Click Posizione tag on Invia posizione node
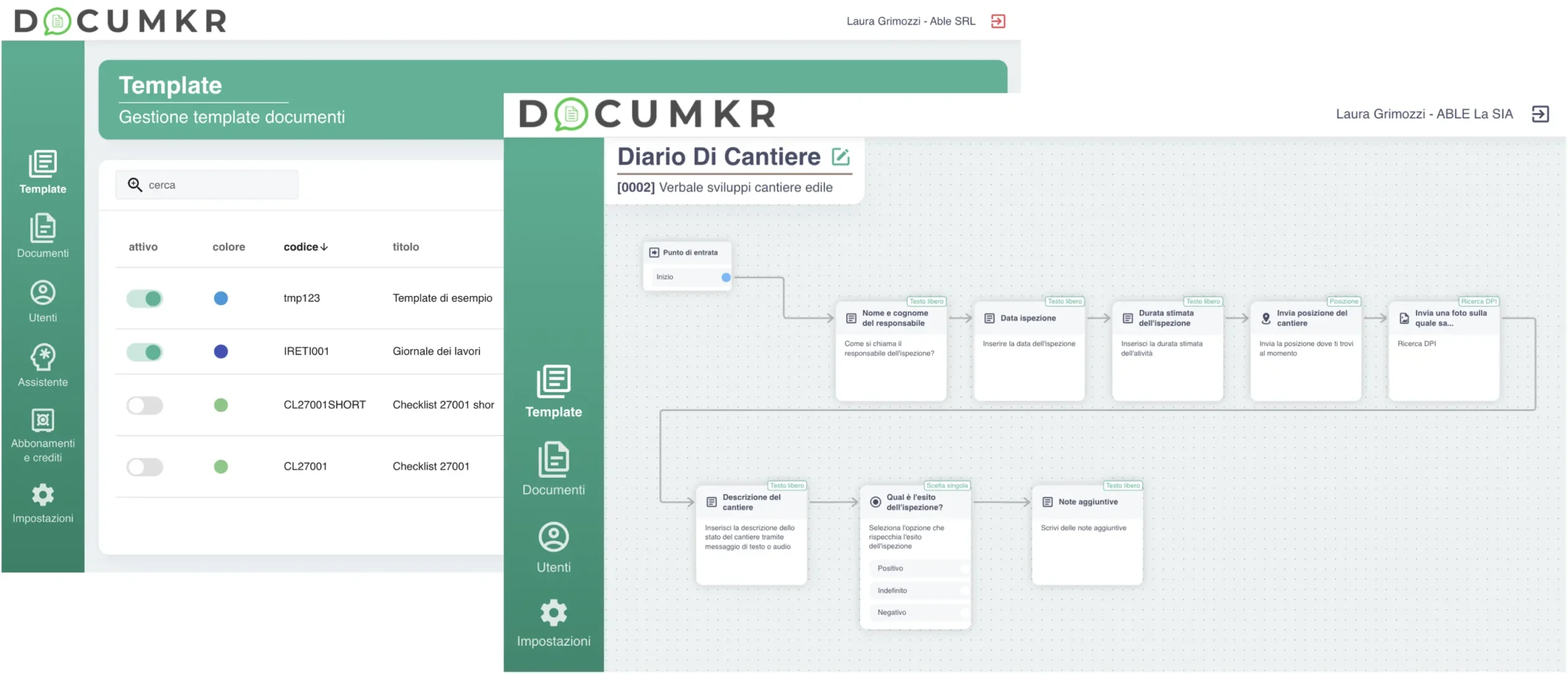The image size is (1568, 674). (1344, 301)
